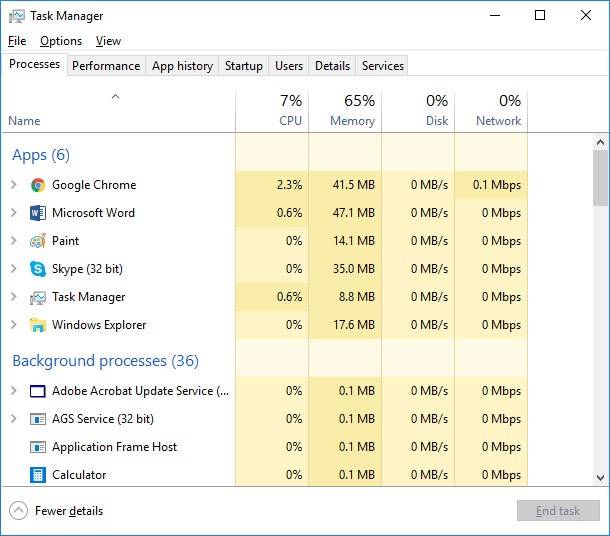Viewport: 610px width, 536px height.
Task: Switch to the Details tab
Action: [x=332, y=66]
